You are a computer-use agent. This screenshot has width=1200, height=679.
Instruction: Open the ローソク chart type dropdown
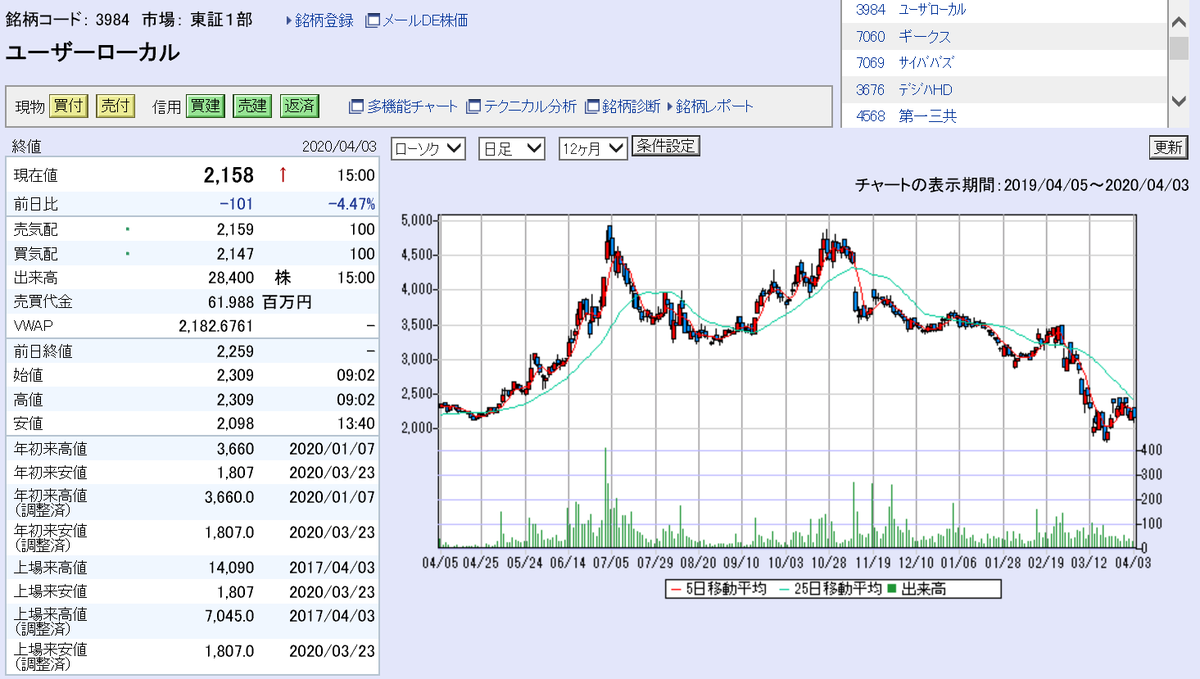[428, 148]
